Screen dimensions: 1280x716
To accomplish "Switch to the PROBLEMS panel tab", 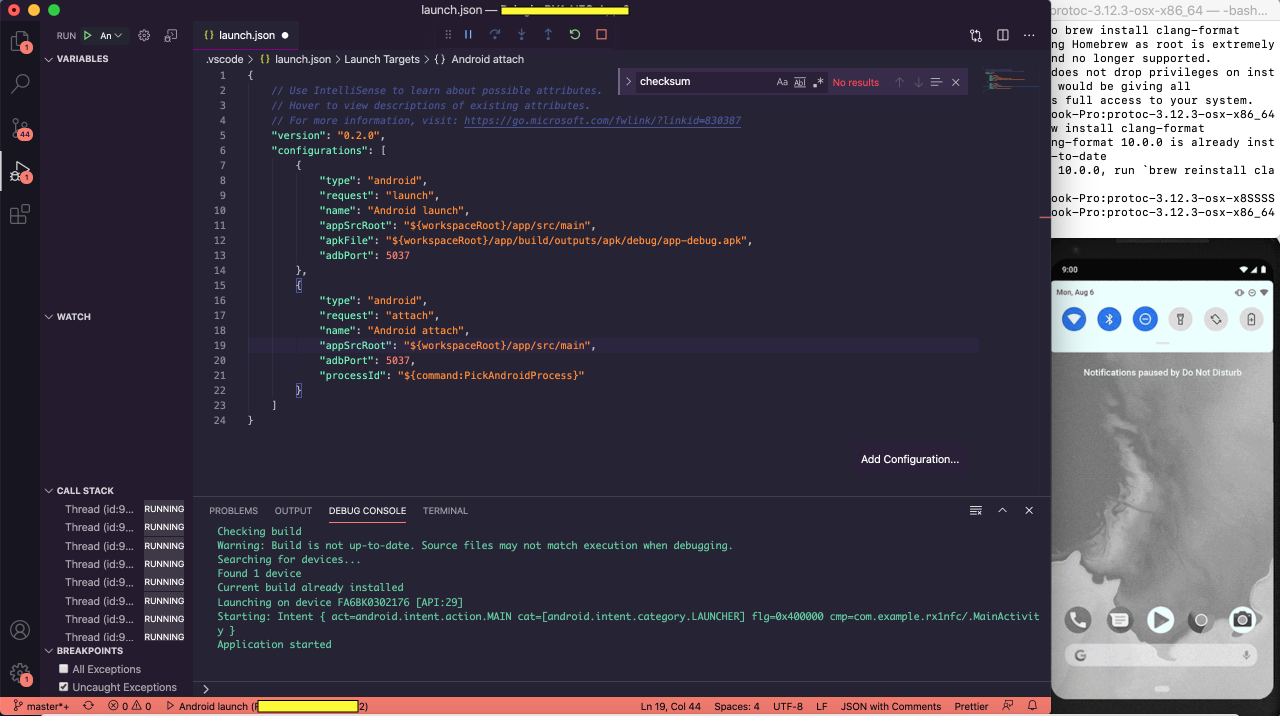I will (x=233, y=511).
